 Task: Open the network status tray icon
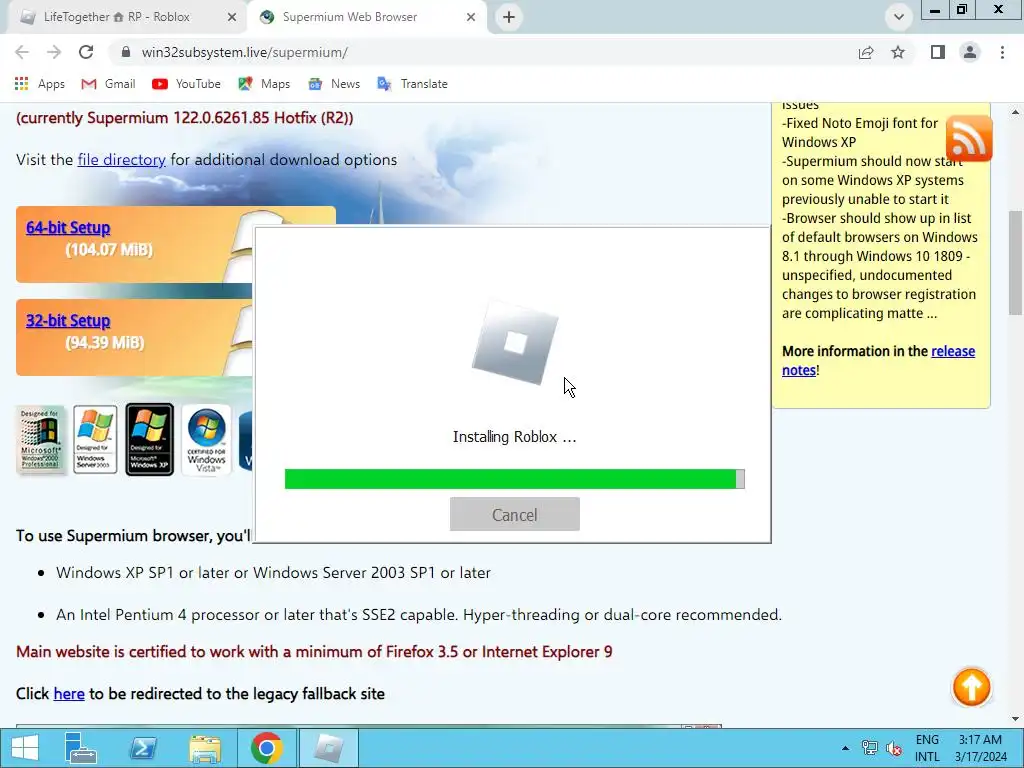click(869, 748)
